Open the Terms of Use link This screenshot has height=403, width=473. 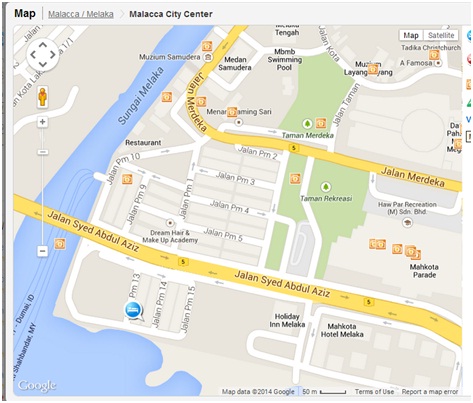pyautogui.click(x=374, y=392)
